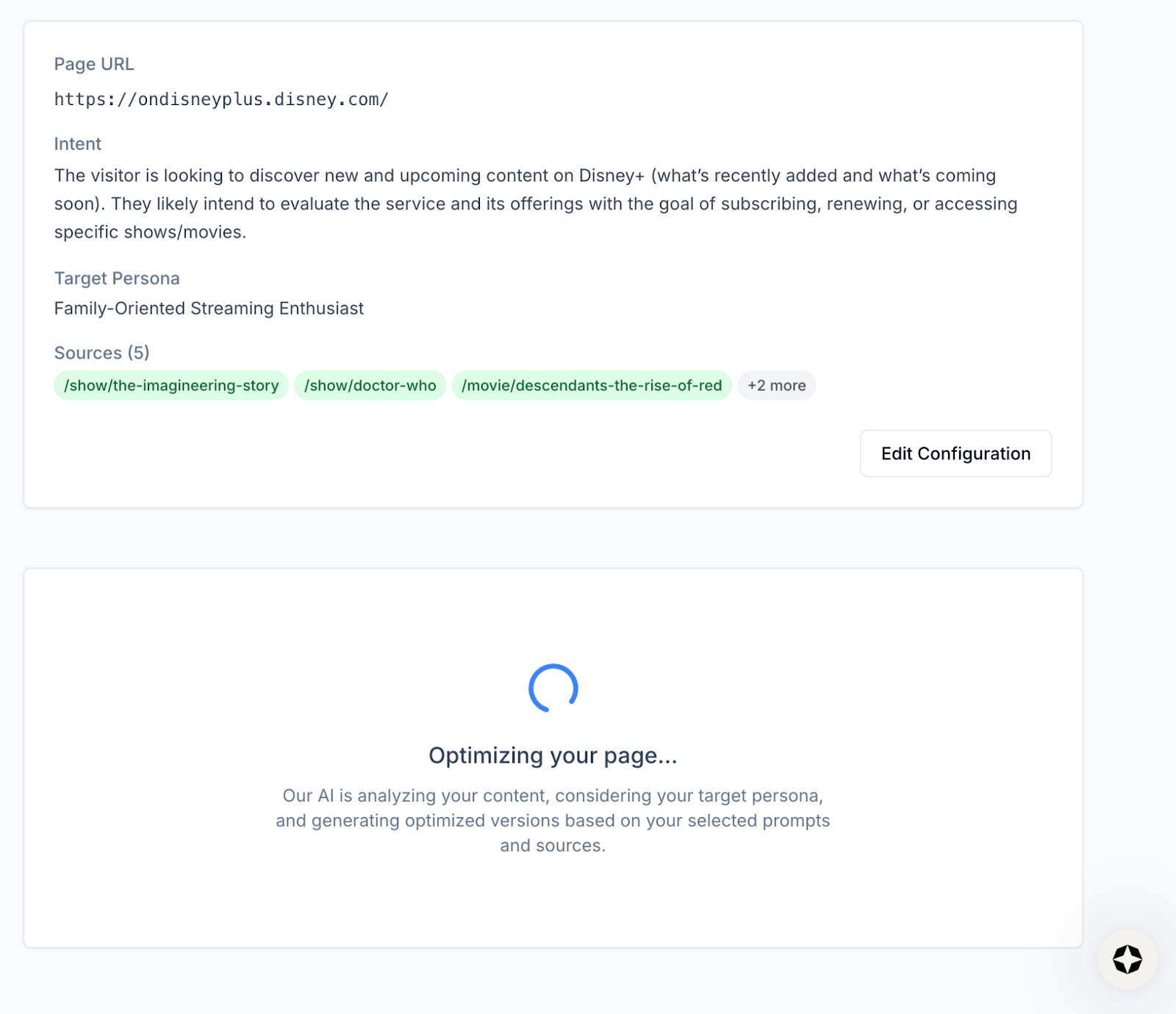1176x1014 pixels.
Task: Select the /show/doctor-who source tag
Action: pos(370,386)
